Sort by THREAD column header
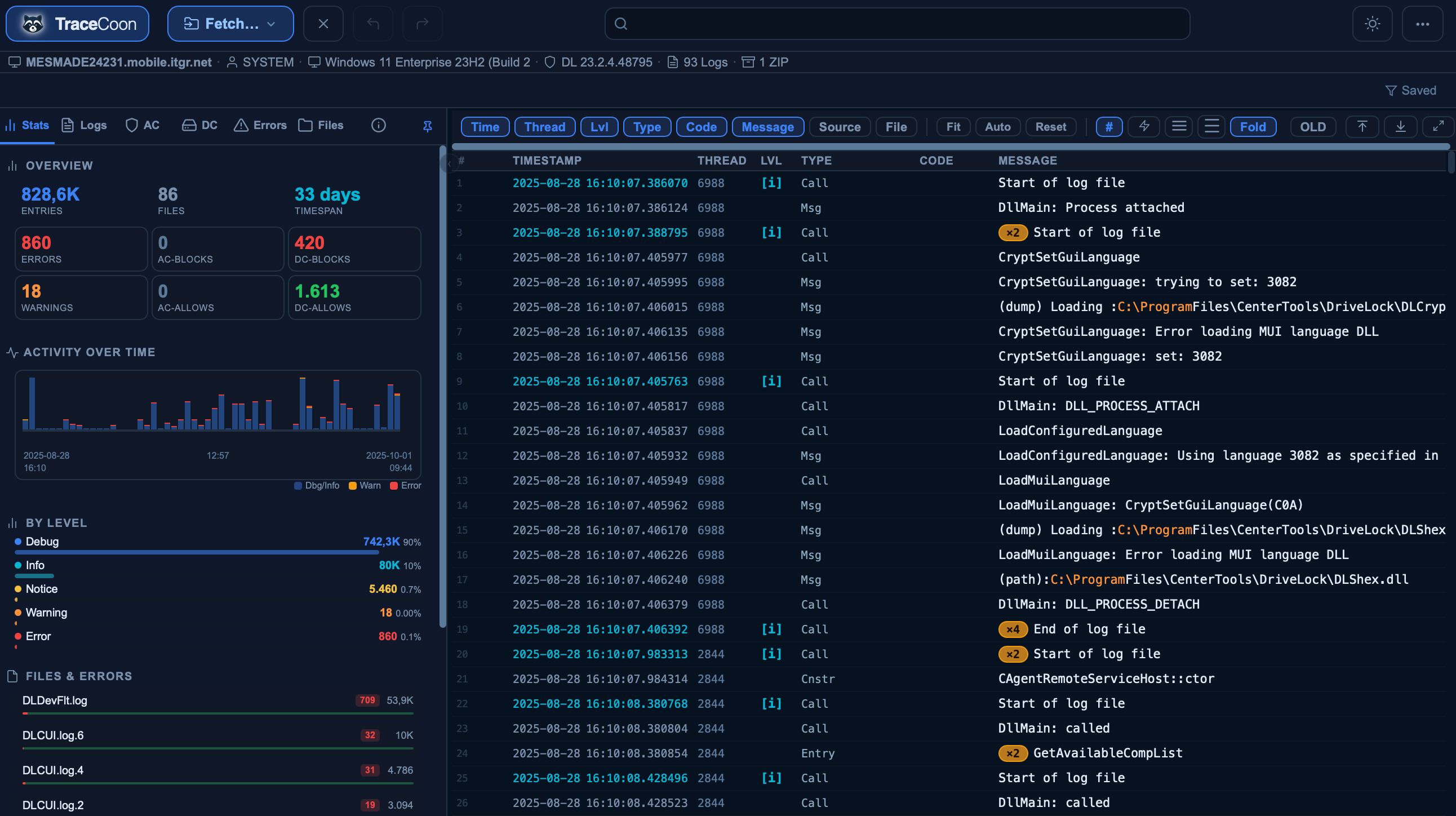 pyautogui.click(x=722, y=161)
